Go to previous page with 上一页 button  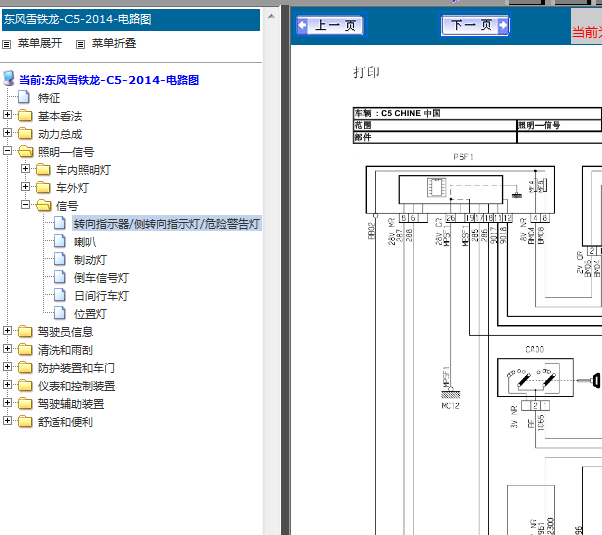(x=330, y=25)
